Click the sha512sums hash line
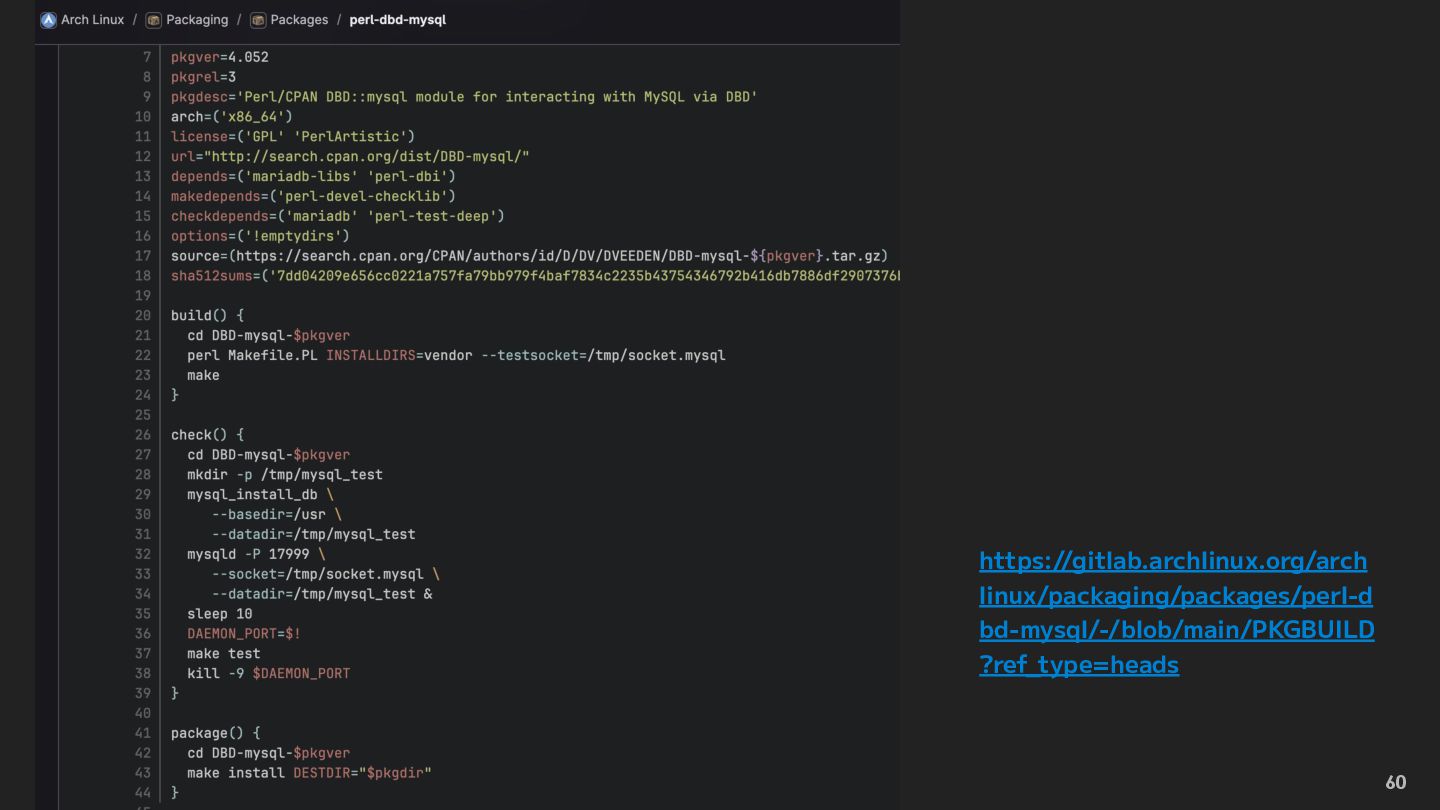 tap(535, 275)
